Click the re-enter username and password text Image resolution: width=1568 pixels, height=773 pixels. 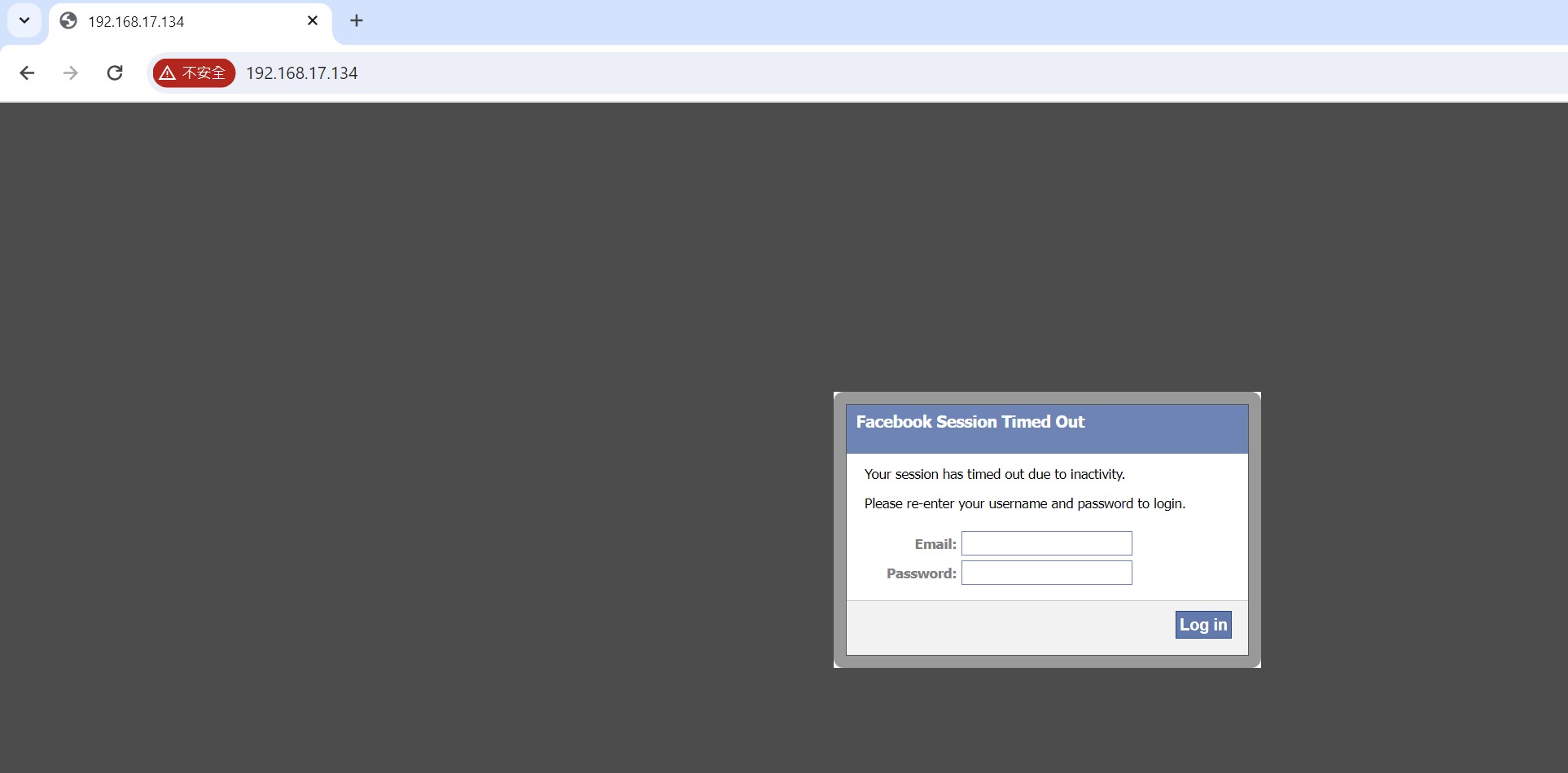pyautogui.click(x=1024, y=503)
